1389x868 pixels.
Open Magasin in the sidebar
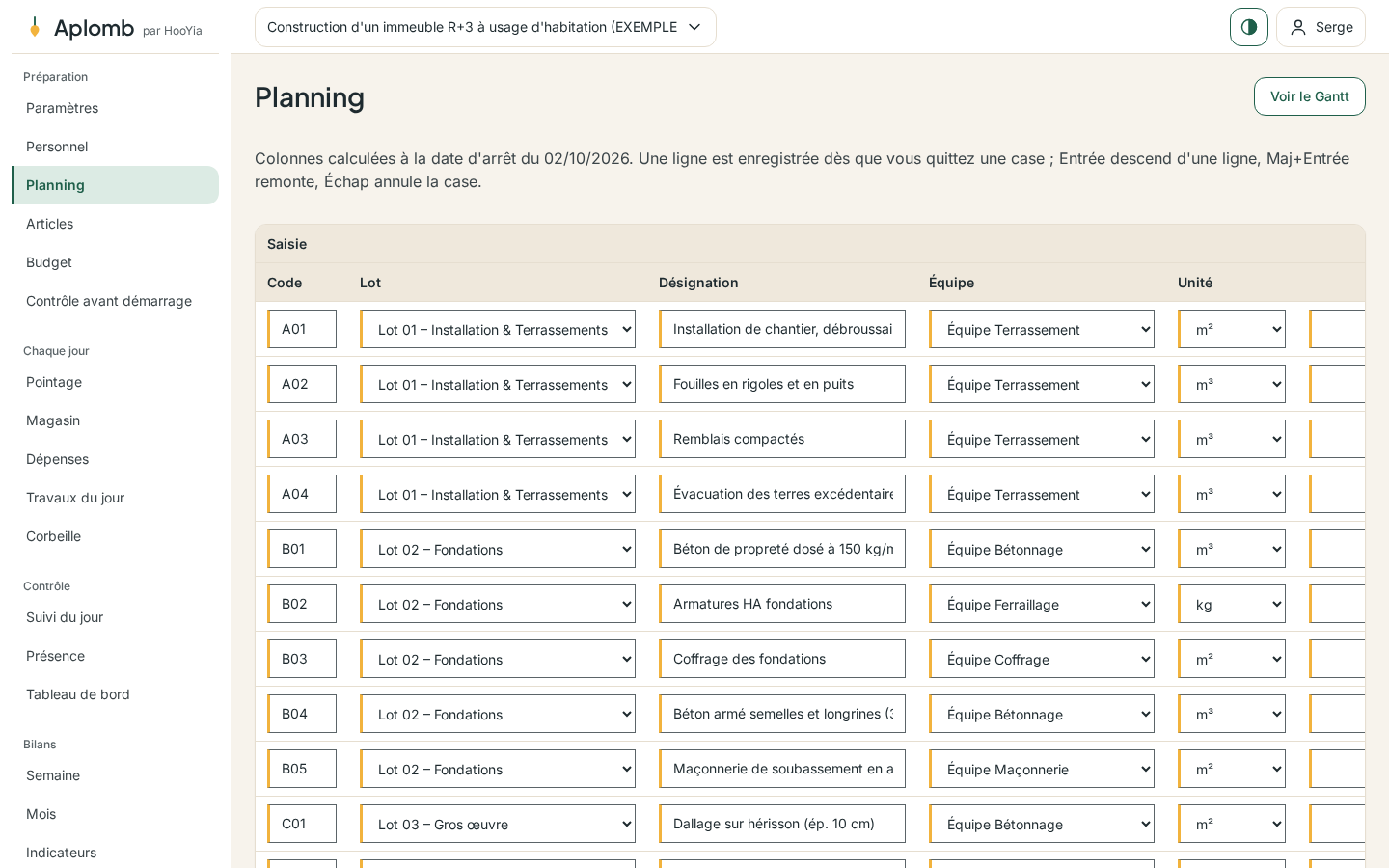(115, 420)
